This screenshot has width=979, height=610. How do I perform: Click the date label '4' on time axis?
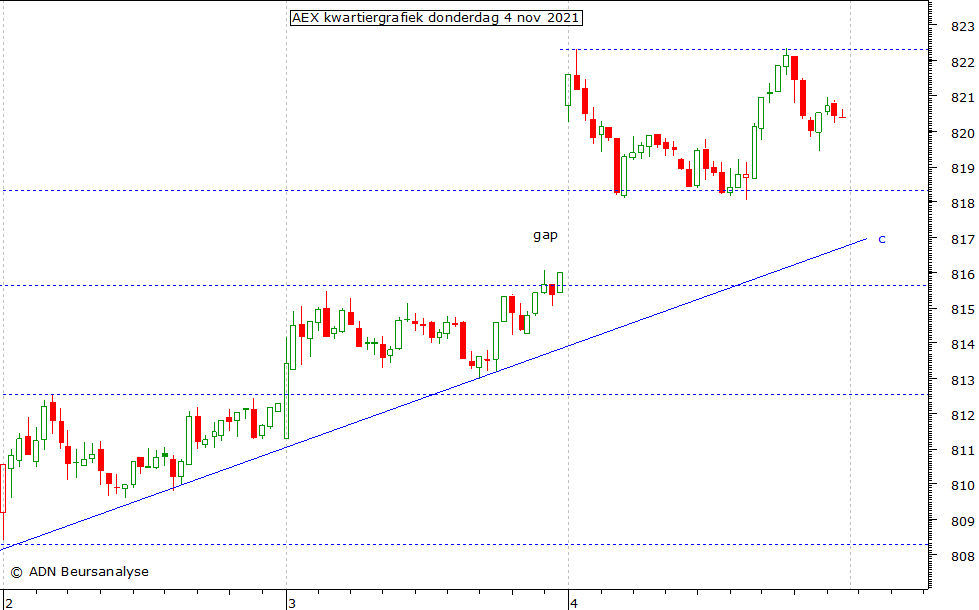pyautogui.click(x=574, y=603)
